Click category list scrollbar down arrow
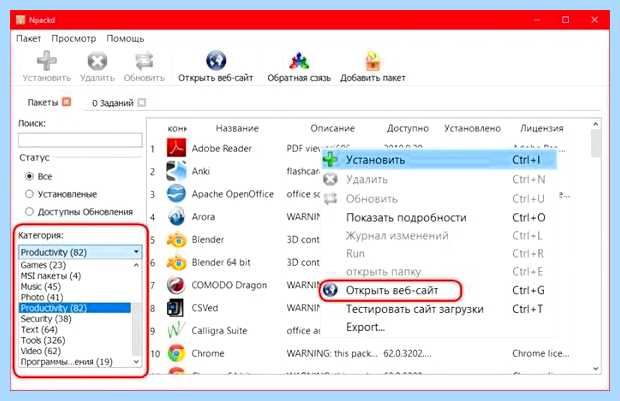The height and width of the screenshot is (401, 620). 136,361
